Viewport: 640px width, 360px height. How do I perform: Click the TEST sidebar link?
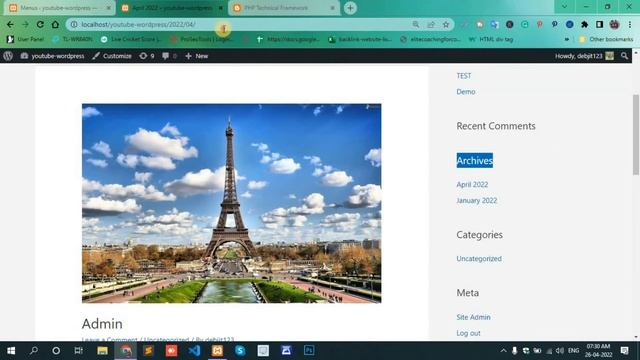tap(464, 76)
